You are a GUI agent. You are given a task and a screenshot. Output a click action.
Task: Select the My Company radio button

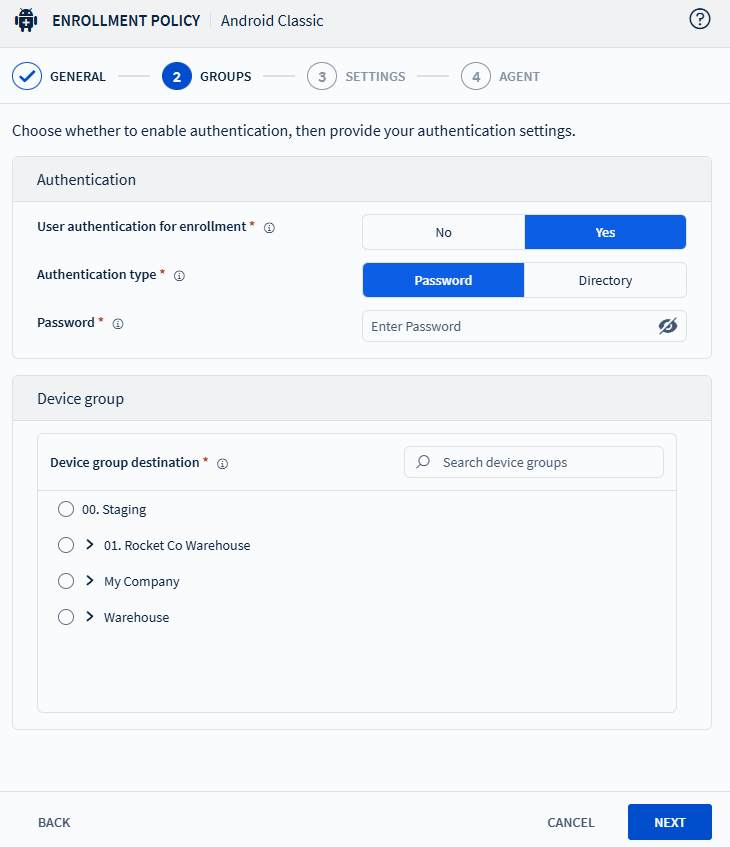pos(66,581)
